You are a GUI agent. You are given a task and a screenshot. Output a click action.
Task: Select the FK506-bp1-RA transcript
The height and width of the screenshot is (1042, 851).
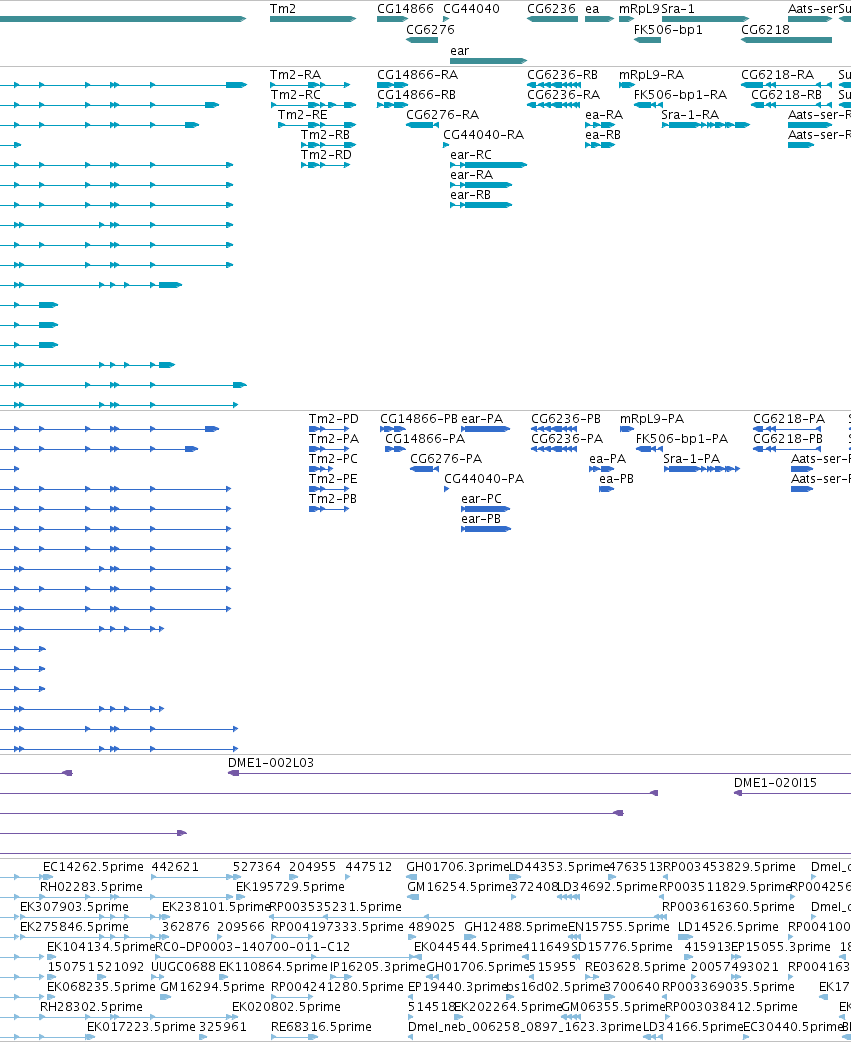(648, 105)
